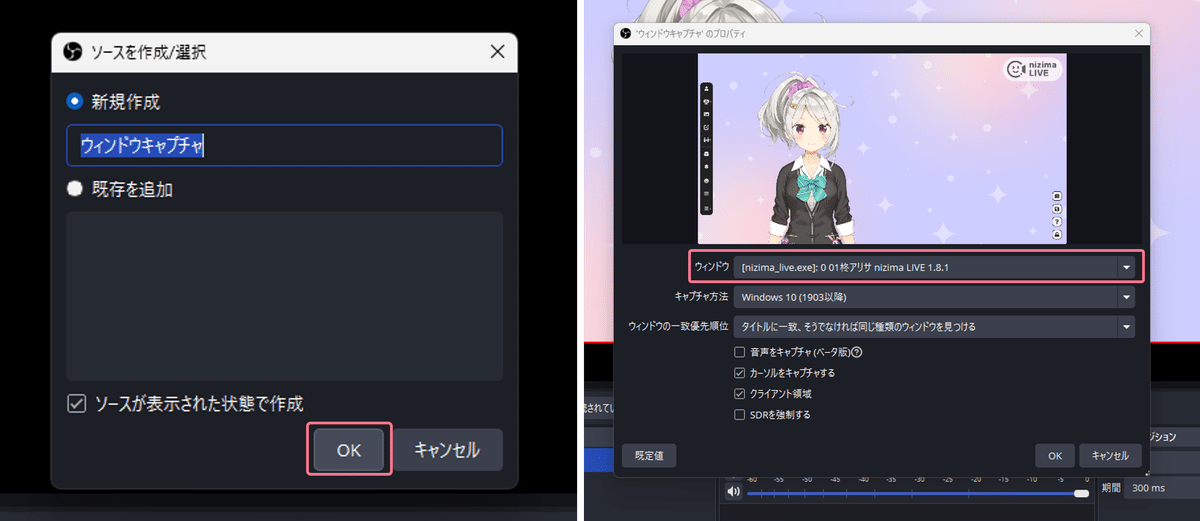The image size is (1200, 521).
Task: Click the 期間 300 ms field
Action: (x=1161, y=488)
